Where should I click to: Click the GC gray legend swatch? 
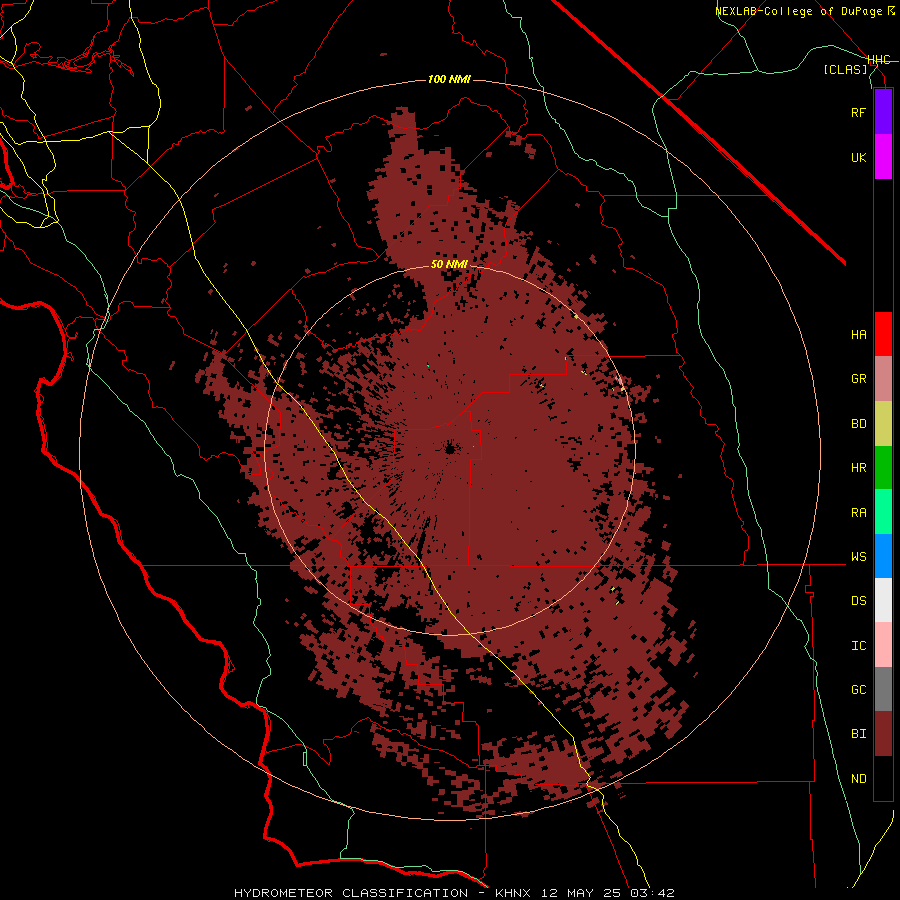click(x=883, y=689)
